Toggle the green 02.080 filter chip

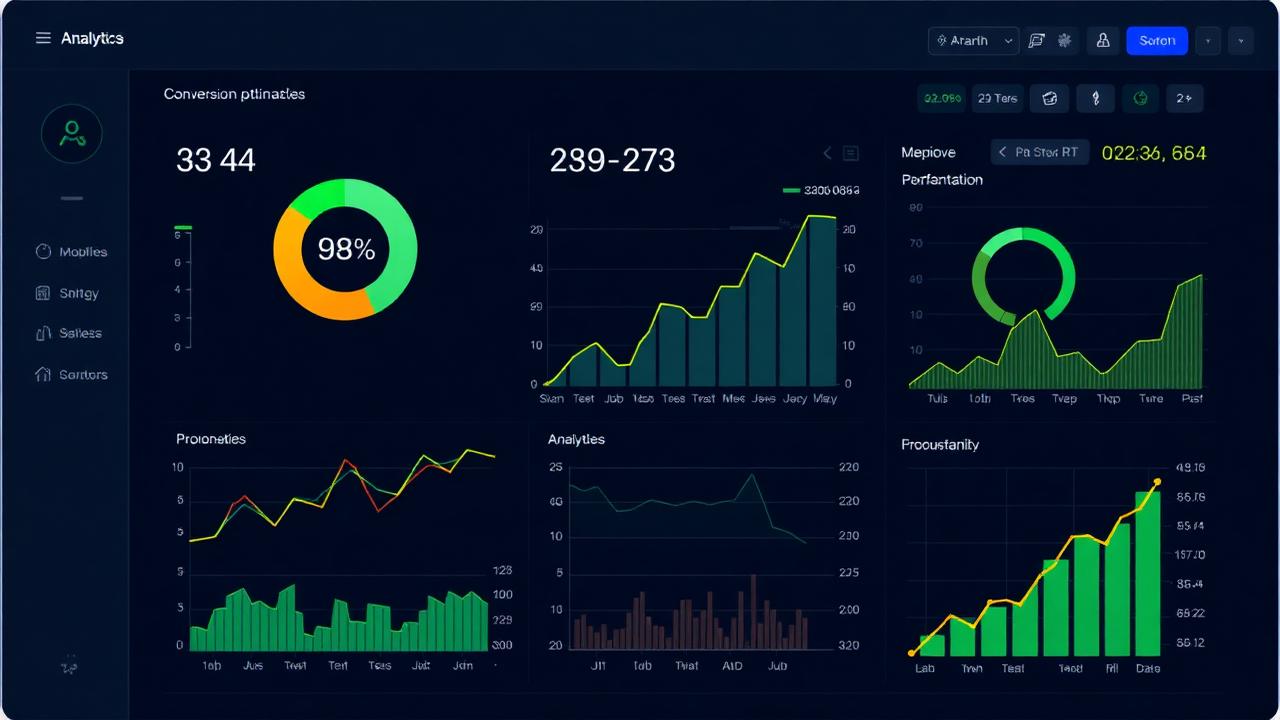point(942,98)
